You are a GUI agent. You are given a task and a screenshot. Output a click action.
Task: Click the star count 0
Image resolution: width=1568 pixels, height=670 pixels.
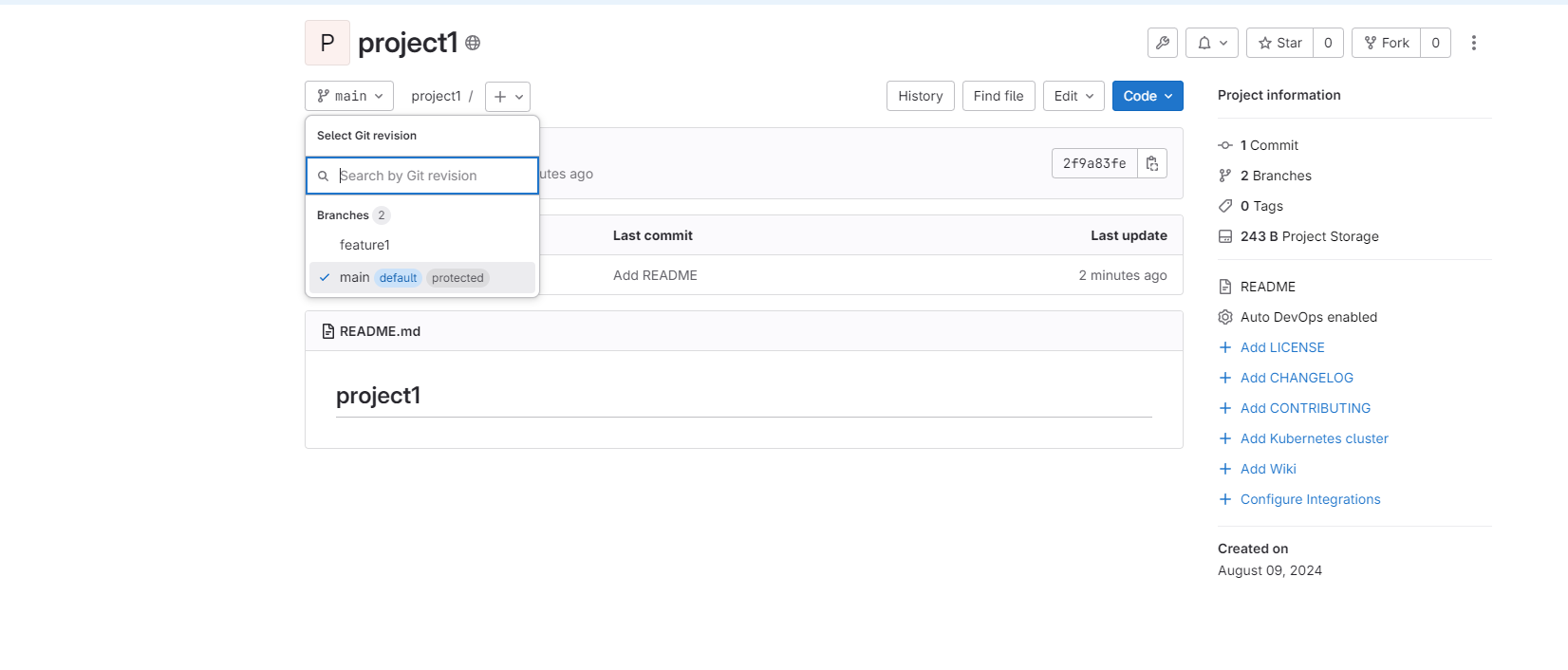[x=1328, y=43]
